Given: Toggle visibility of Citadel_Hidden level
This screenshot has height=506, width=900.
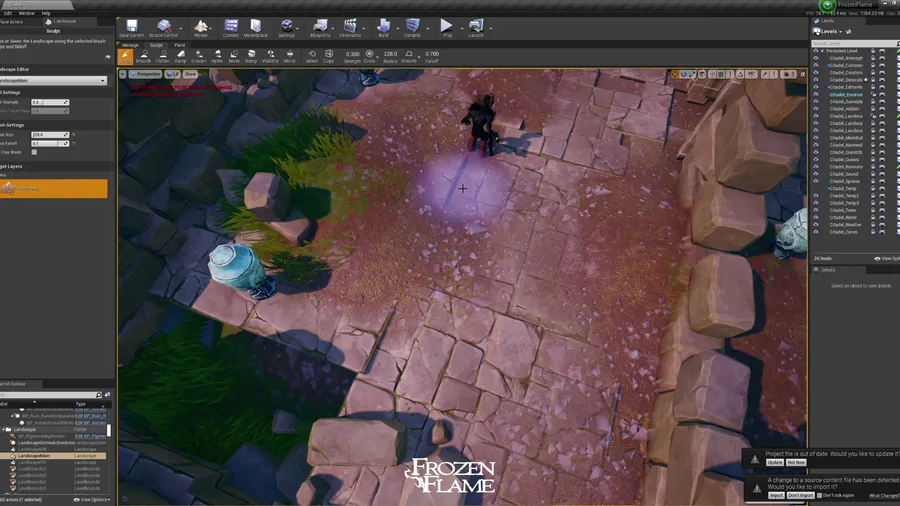Looking at the screenshot, I should pos(816,109).
